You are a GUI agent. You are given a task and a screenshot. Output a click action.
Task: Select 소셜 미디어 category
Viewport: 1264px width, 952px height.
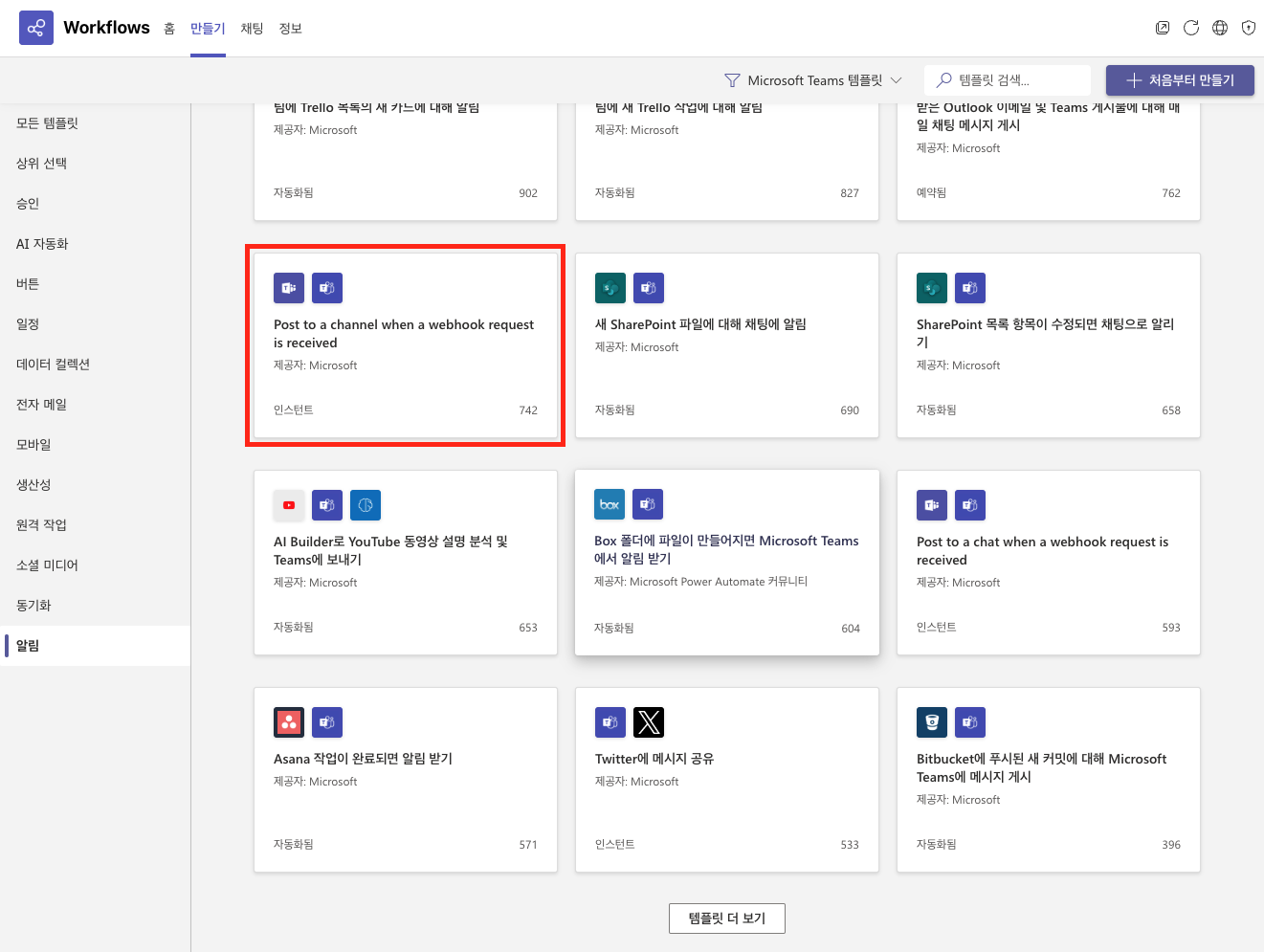95,565
